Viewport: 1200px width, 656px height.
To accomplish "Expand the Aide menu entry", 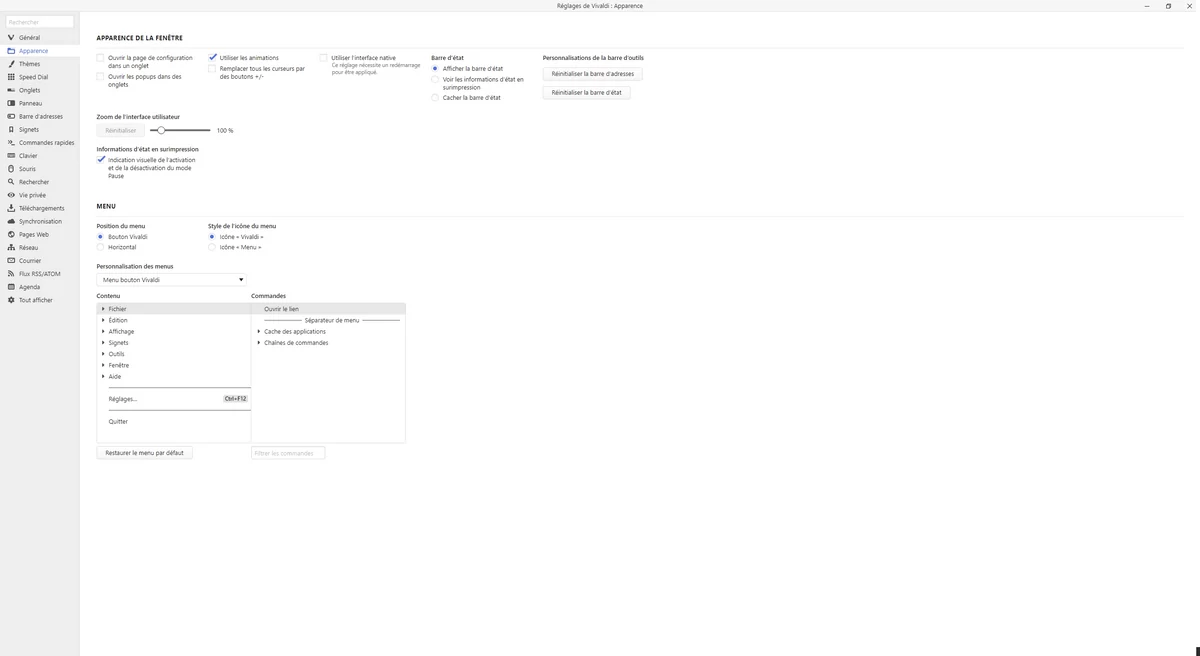I will 103,376.
